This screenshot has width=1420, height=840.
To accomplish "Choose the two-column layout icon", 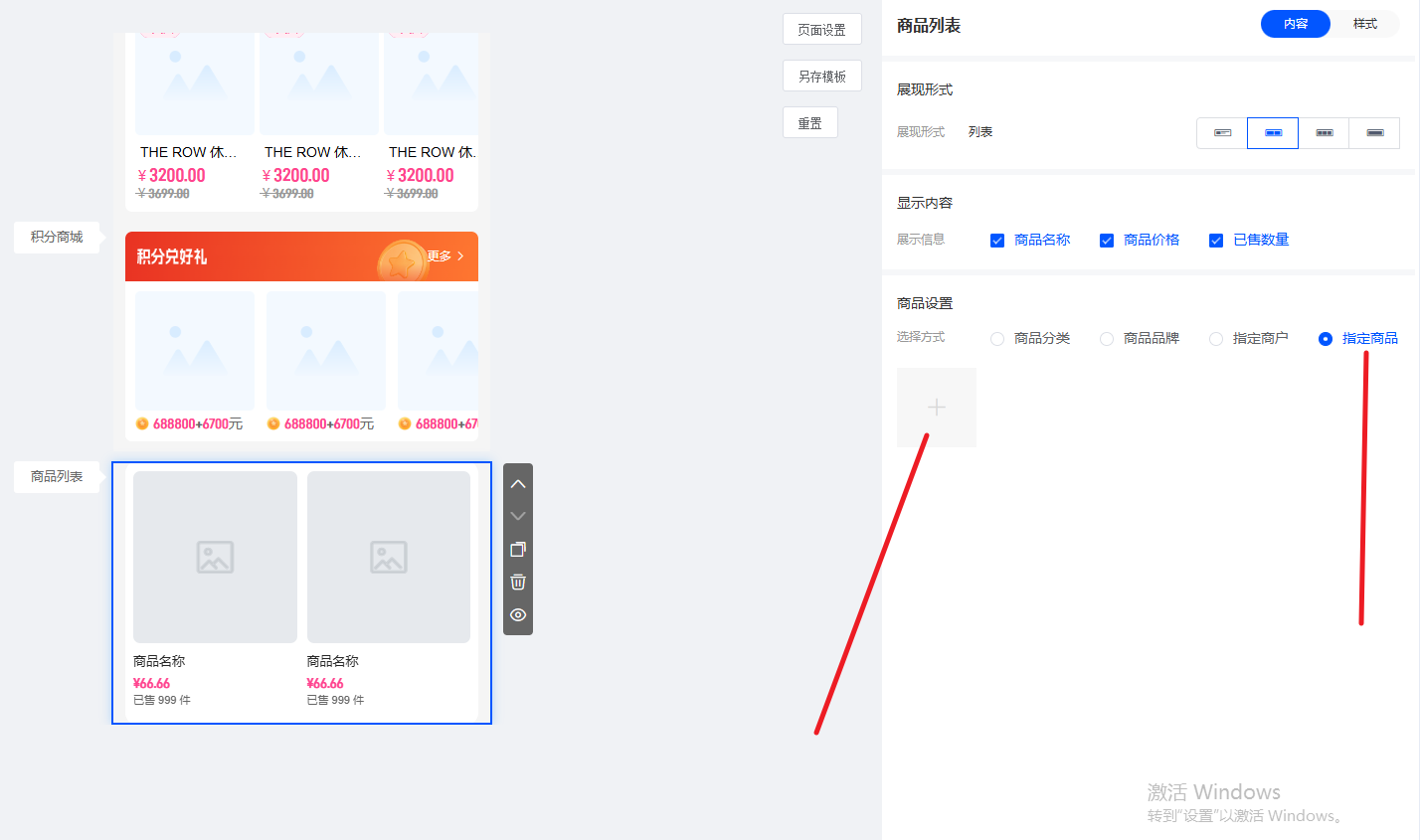I will coord(1273,133).
